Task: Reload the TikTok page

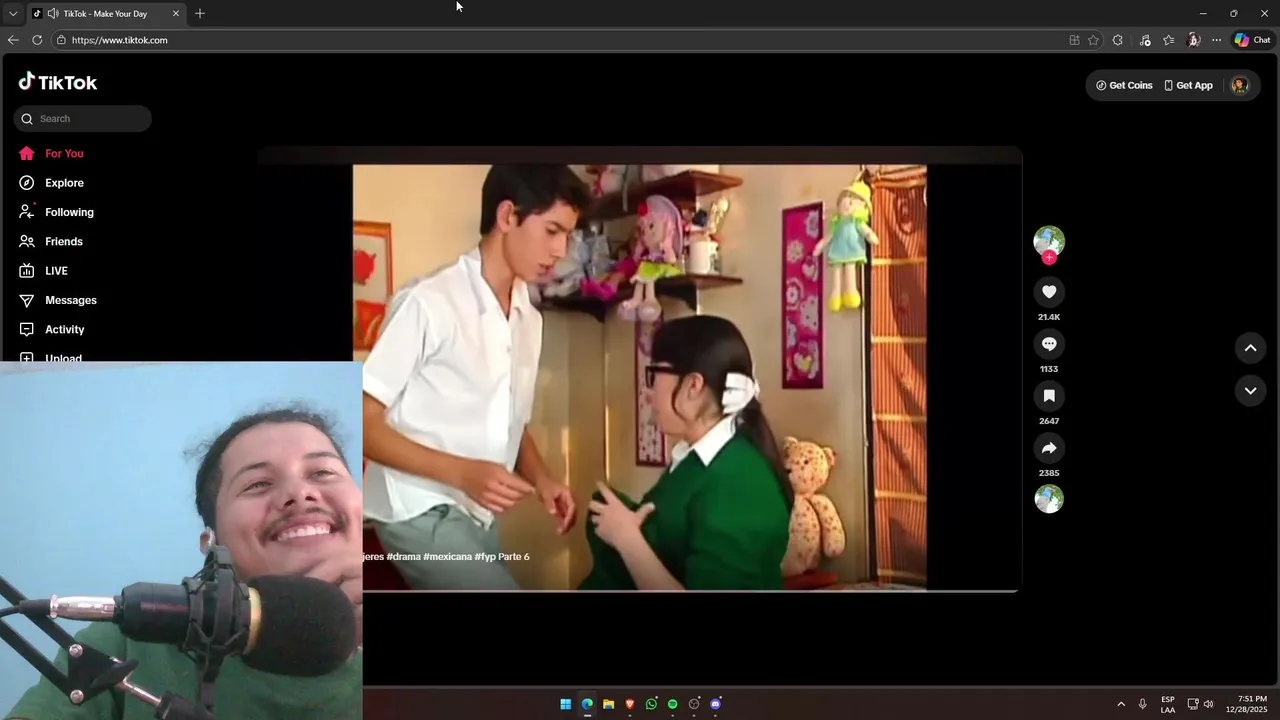Action: pyautogui.click(x=37, y=40)
